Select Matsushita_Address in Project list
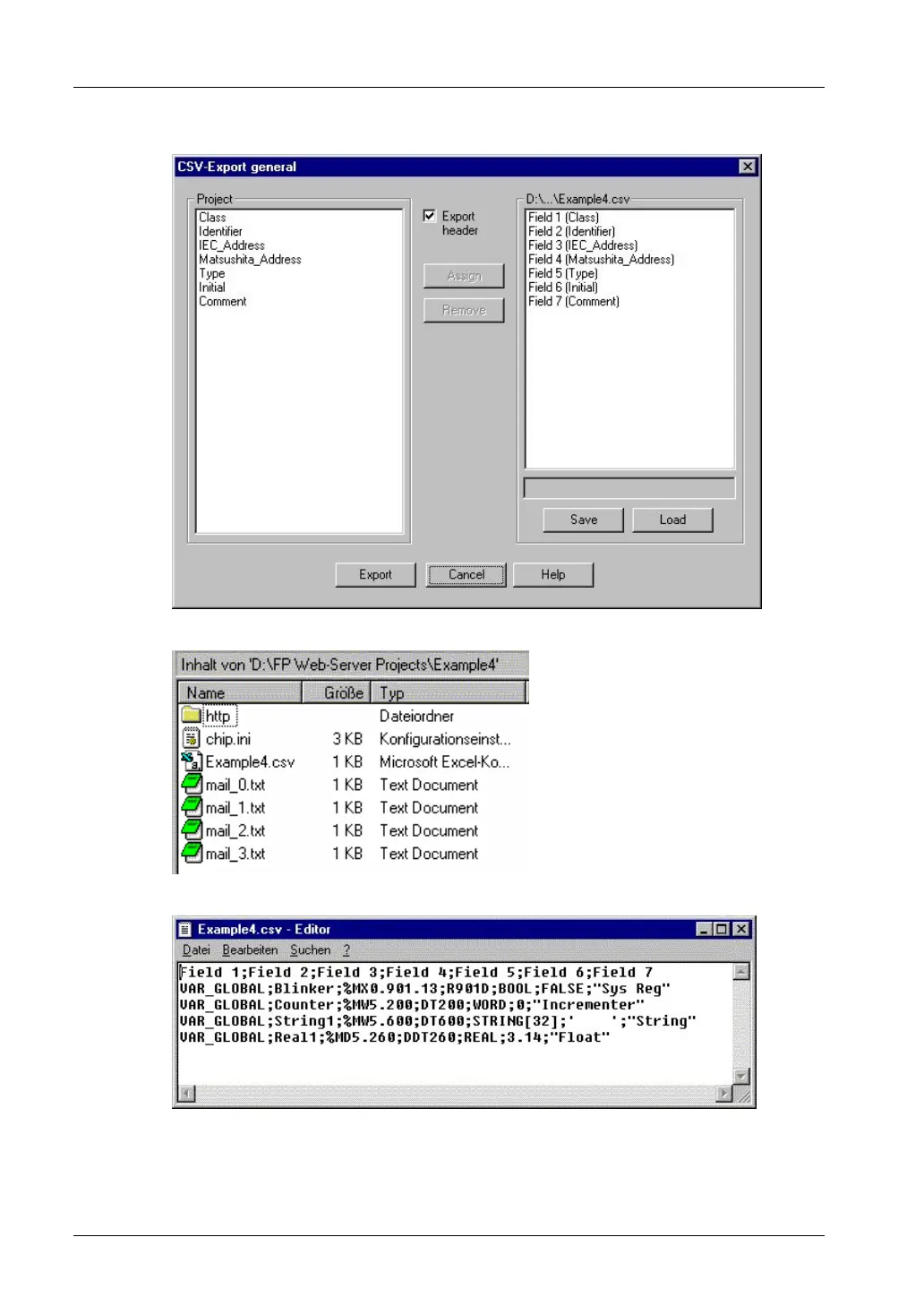 (x=250, y=260)
